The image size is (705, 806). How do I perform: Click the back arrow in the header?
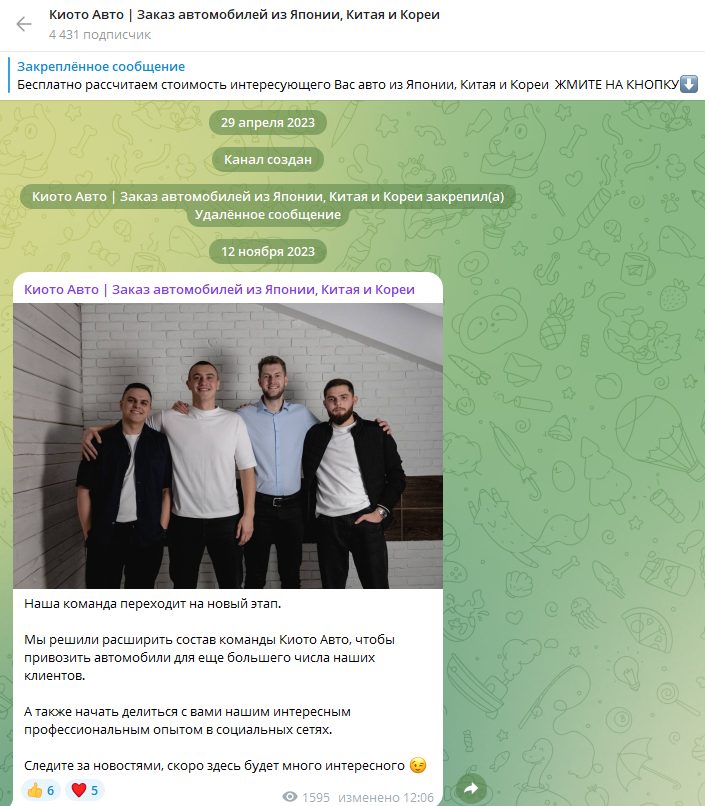coord(24,24)
